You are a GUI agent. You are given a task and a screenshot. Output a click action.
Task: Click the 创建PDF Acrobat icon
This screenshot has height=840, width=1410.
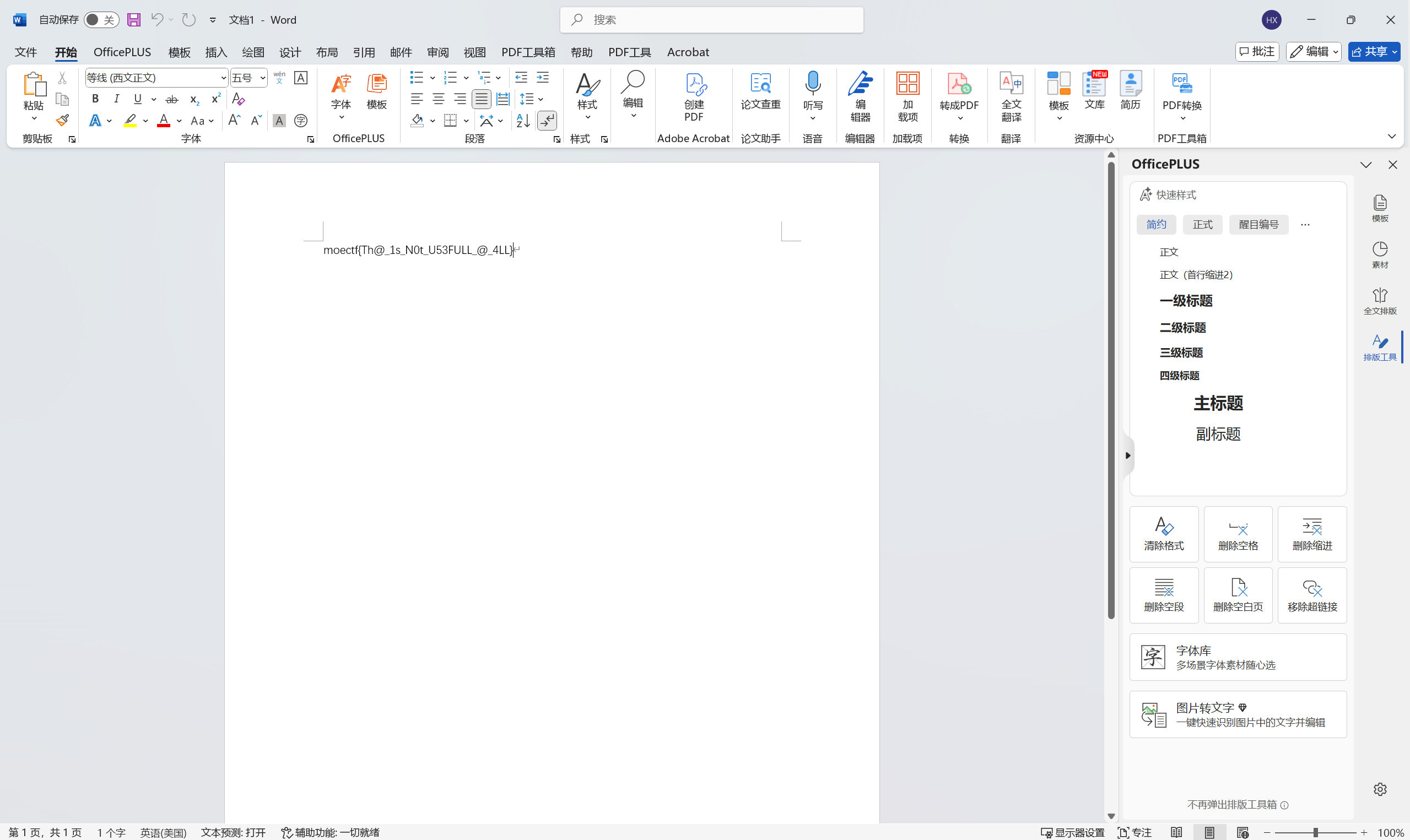[693, 97]
